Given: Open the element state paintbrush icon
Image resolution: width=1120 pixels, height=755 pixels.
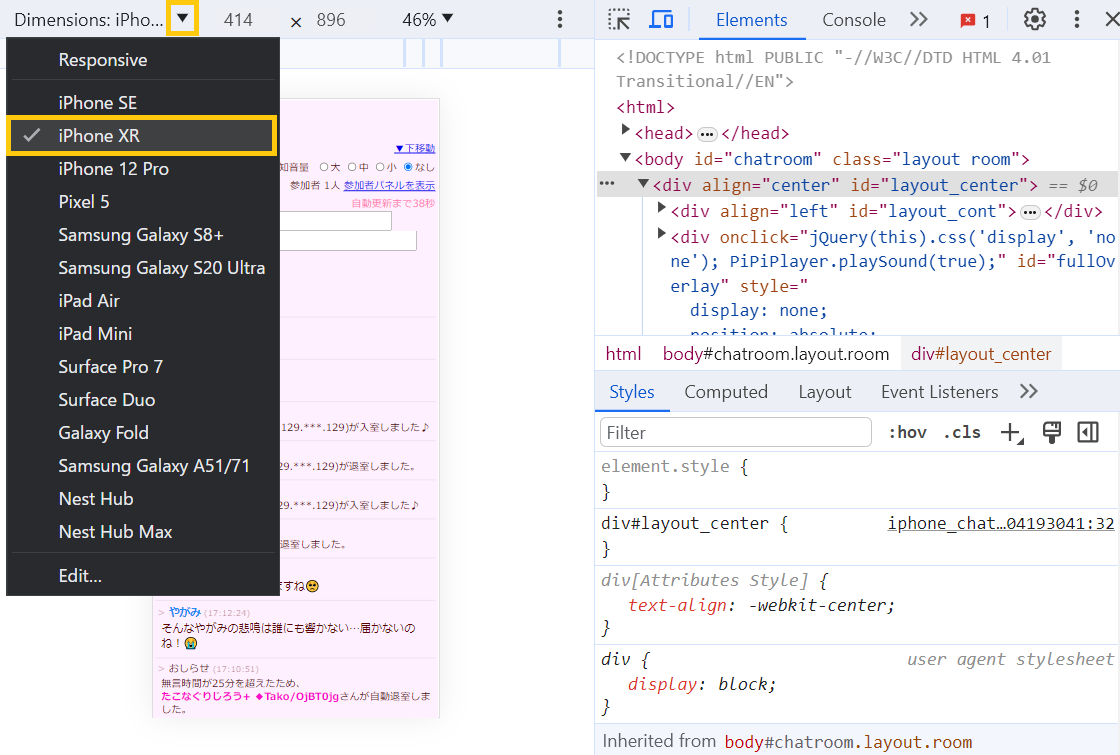Looking at the screenshot, I should click(x=1051, y=432).
